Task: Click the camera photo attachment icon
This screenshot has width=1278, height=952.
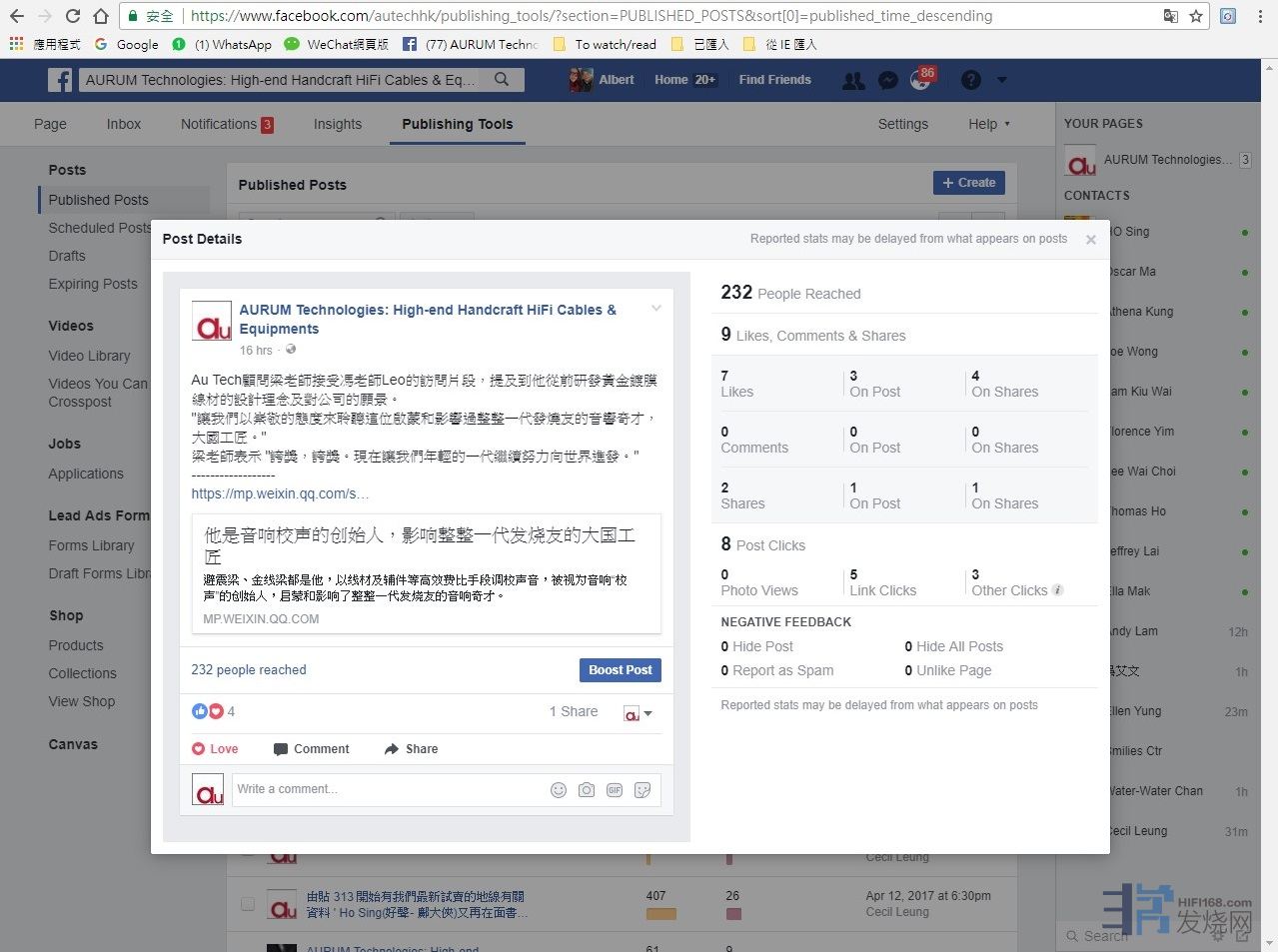Action: (587, 790)
